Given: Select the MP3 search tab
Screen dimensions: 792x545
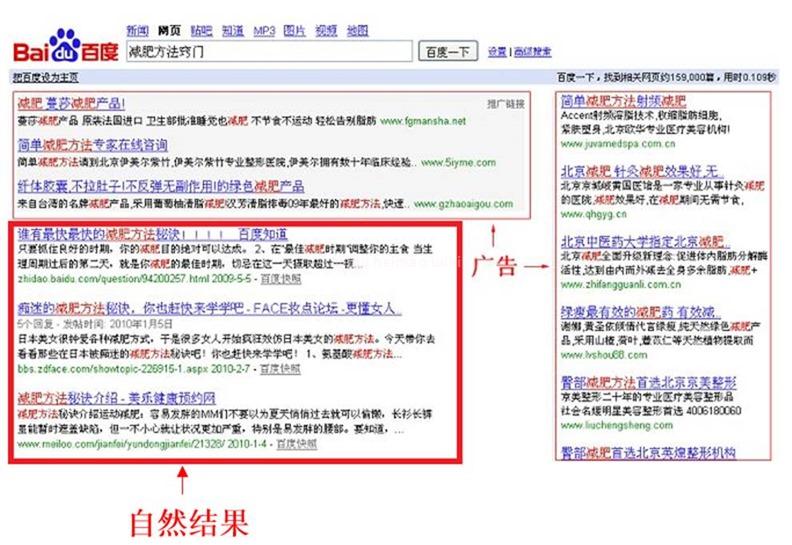Looking at the screenshot, I should coord(264,30).
